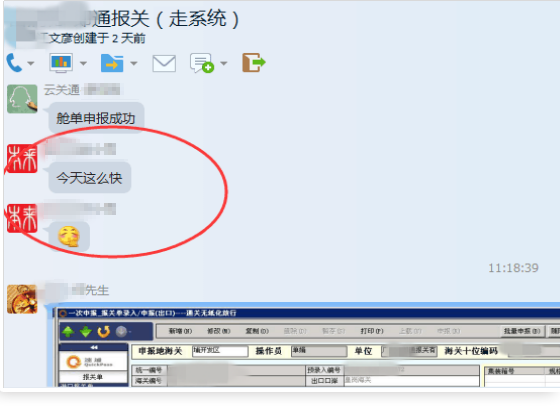Select 报关单 in the left sidebar
Viewport: 560px width, 420px height.
pyautogui.click(x=92, y=377)
